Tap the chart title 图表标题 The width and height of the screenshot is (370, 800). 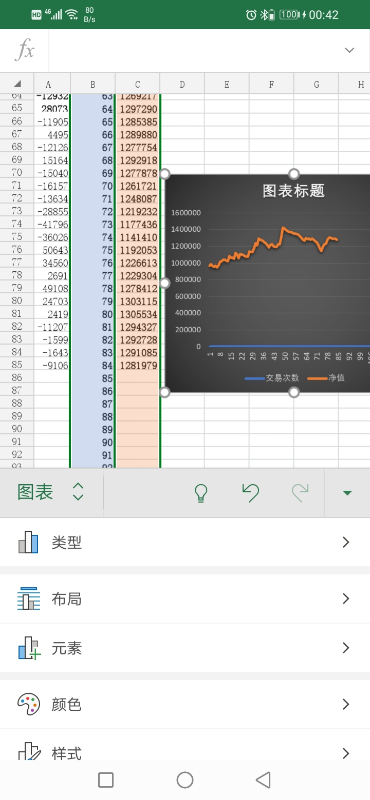tap(293, 191)
